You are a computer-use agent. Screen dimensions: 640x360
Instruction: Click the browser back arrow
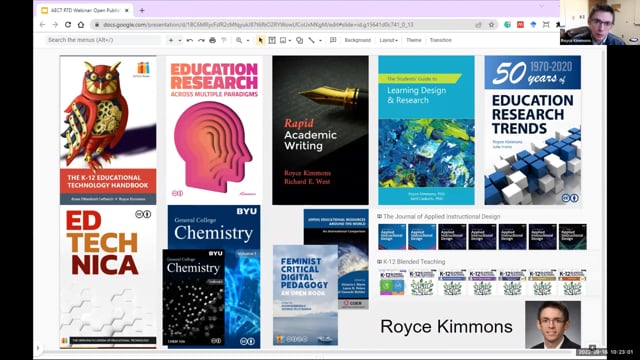pos(42,25)
